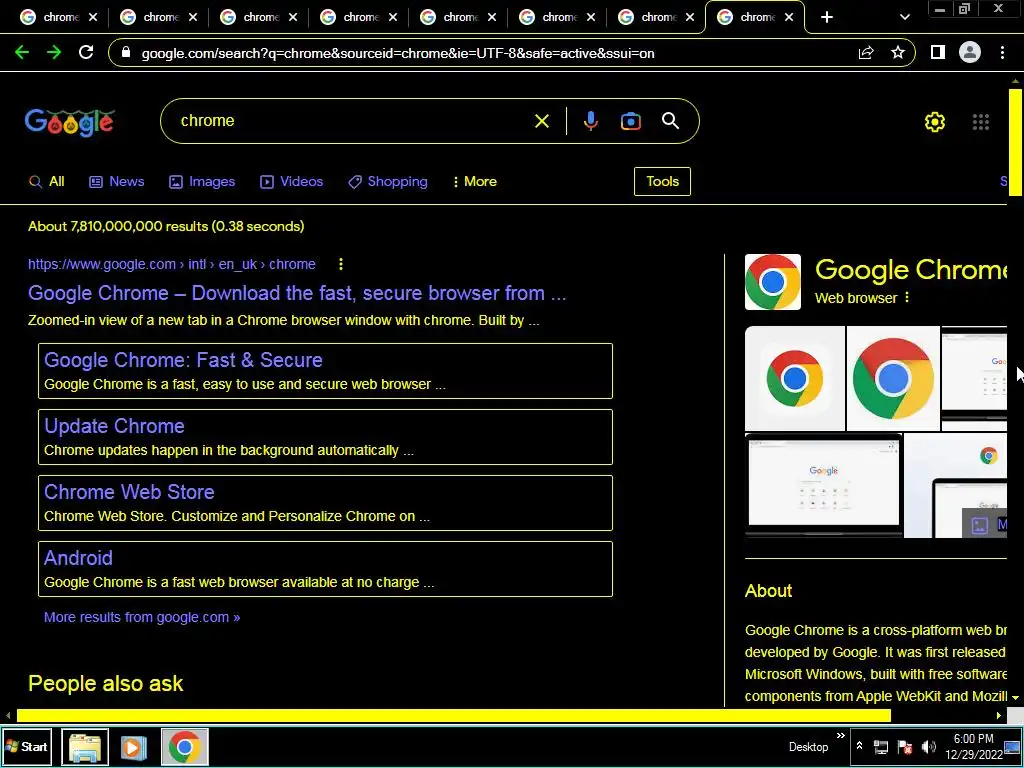Click the Google holiday logo
This screenshot has height=768, width=1024.
tap(69, 122)
